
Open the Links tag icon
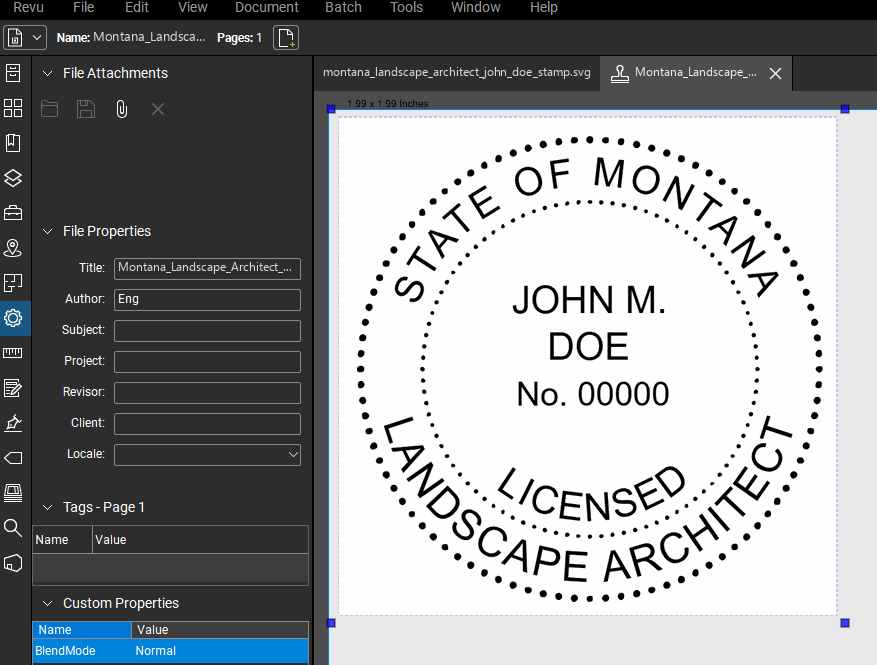[x=13, y=458]
